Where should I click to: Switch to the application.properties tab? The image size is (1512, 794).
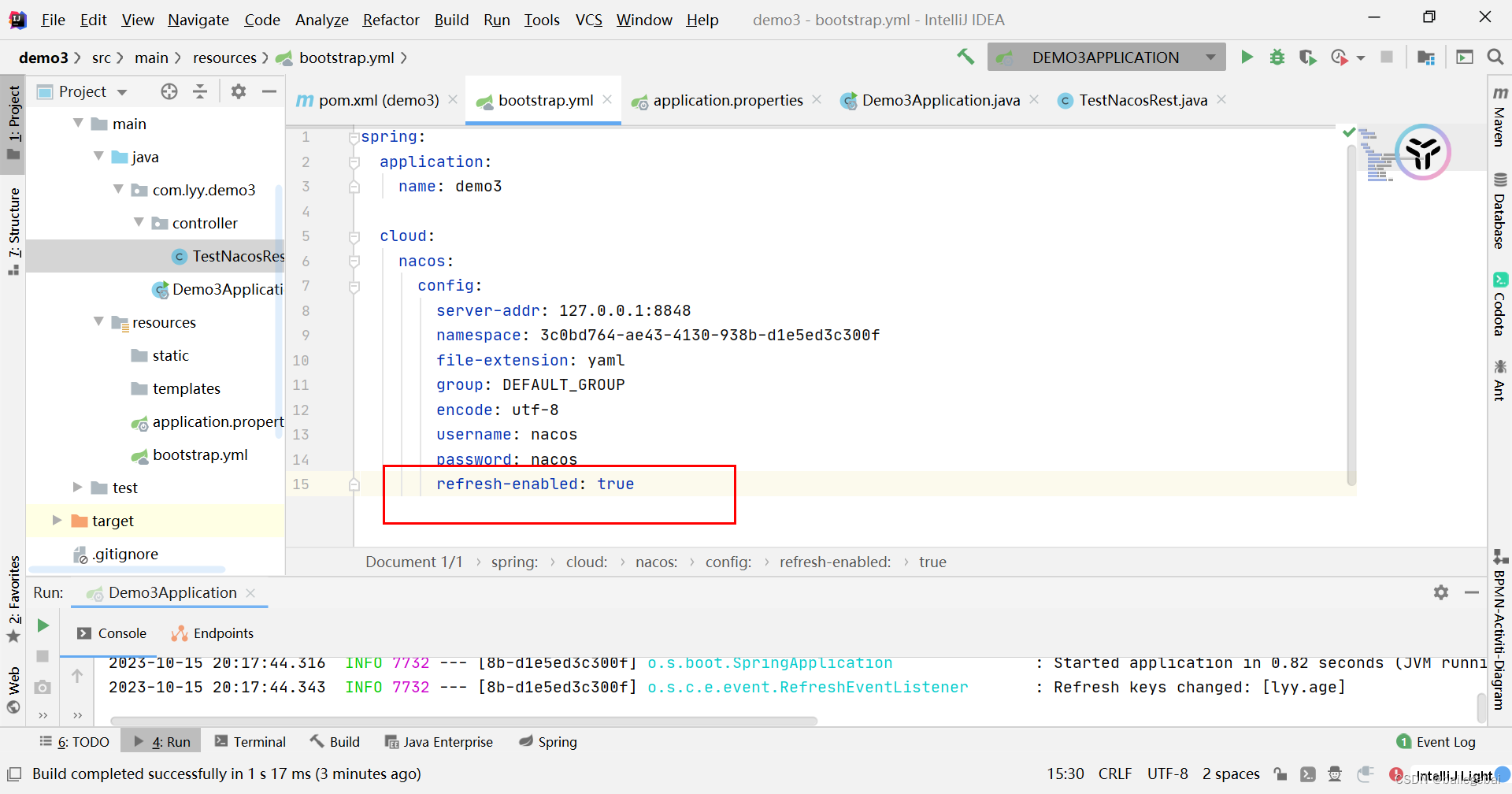tap(727, 100)
